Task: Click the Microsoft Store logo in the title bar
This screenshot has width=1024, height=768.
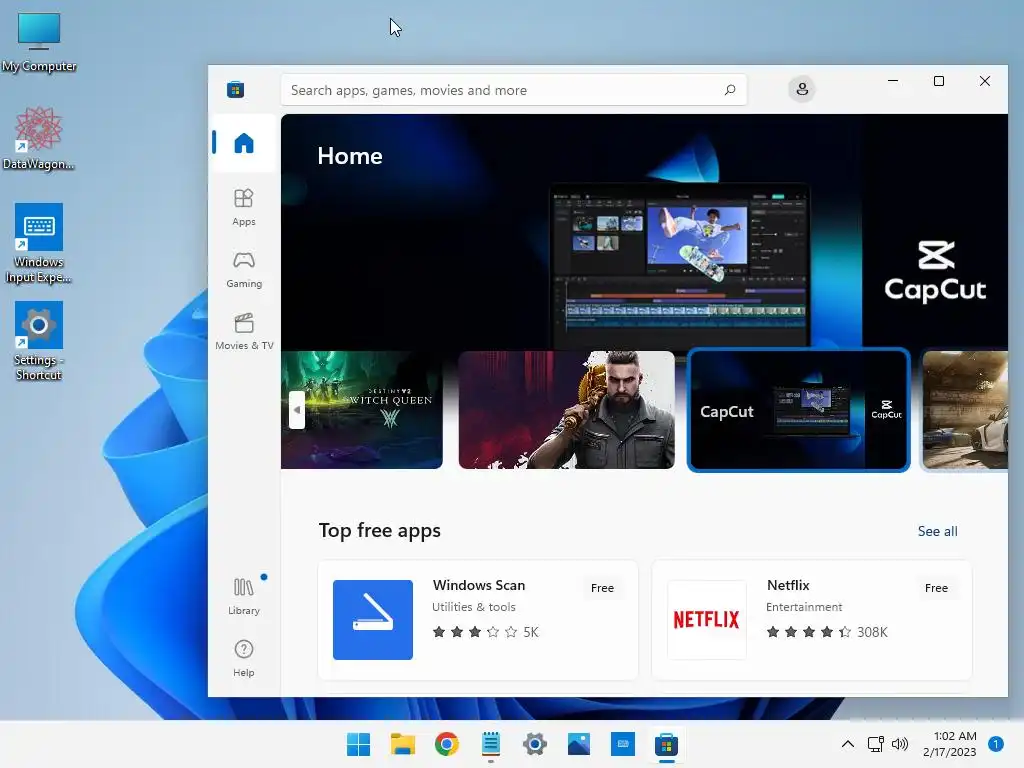Action: point(236,89)
